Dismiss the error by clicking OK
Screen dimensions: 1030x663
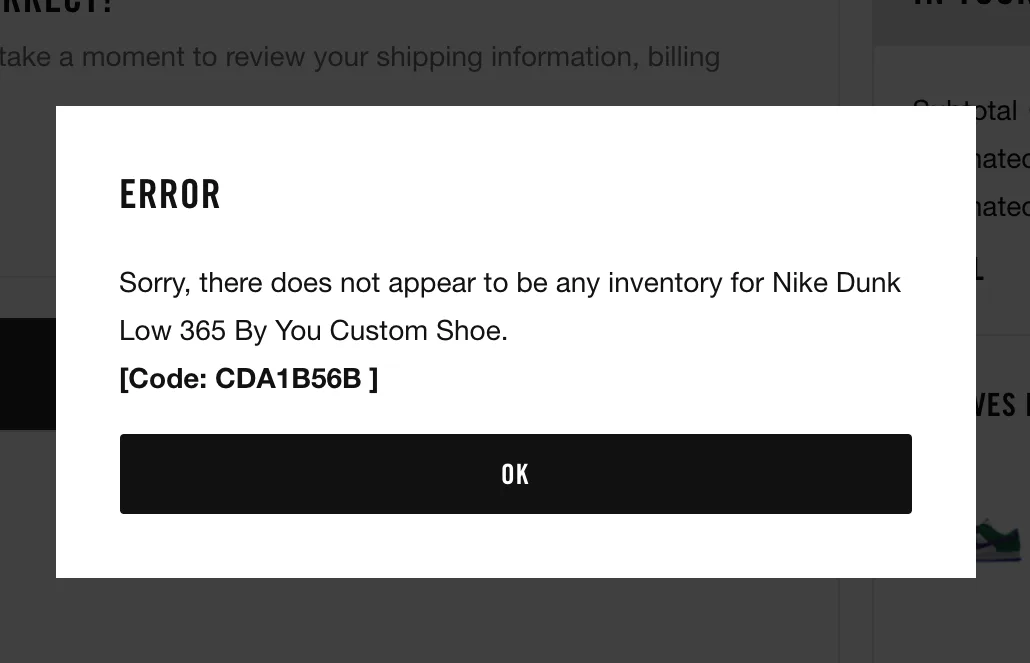click(x=515, y=473)
